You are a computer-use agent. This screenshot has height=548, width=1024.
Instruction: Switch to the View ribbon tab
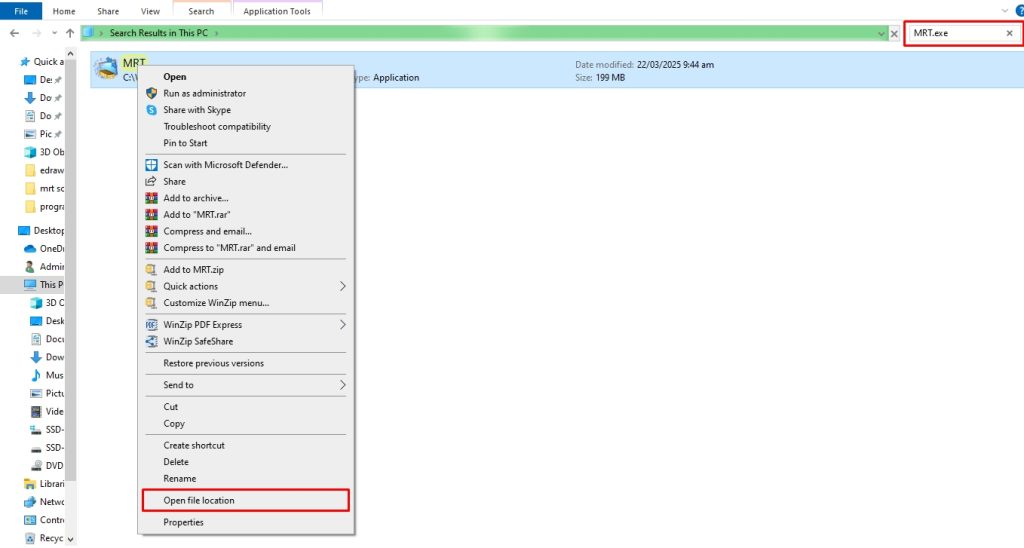point(150,11)
